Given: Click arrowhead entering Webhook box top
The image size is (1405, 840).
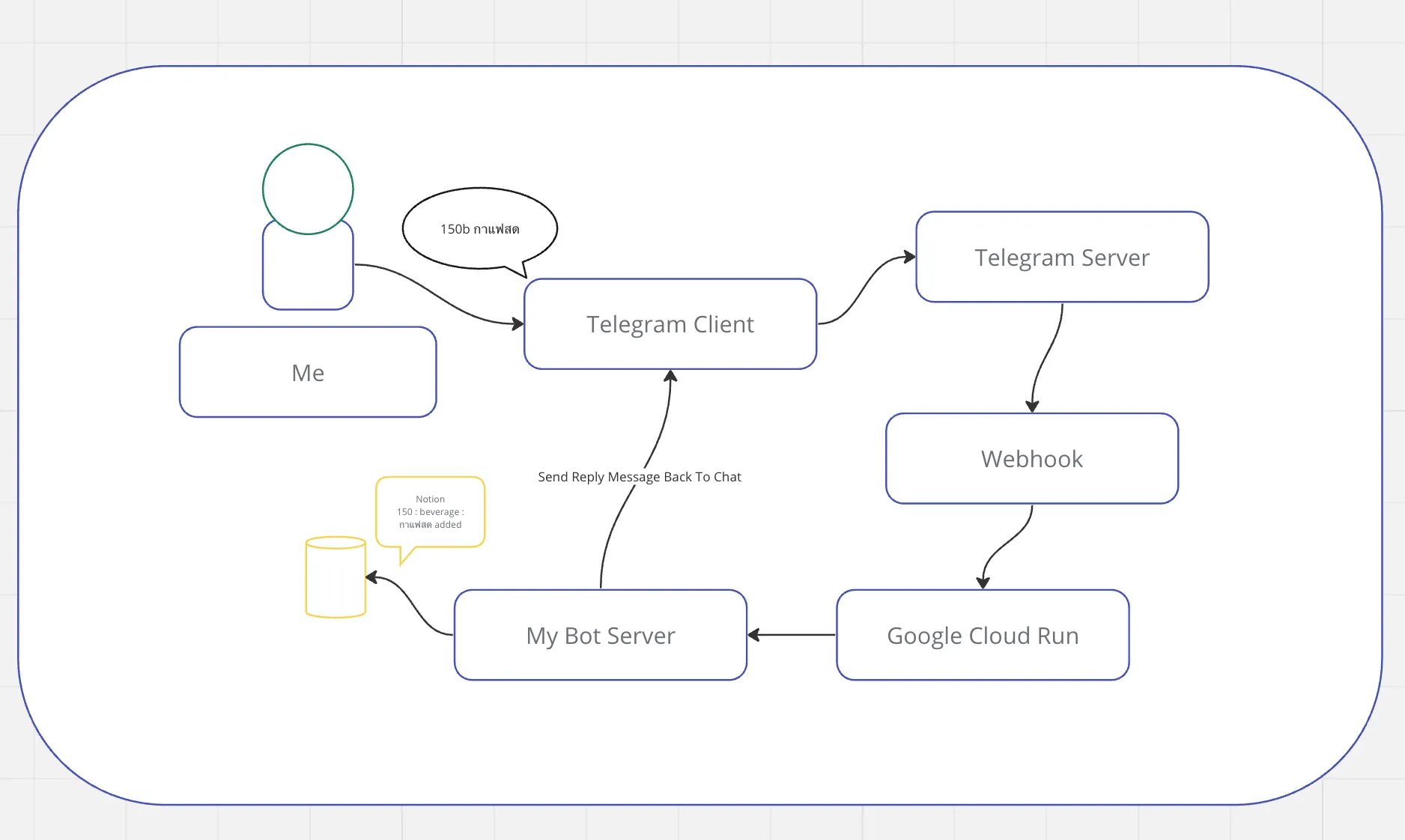Looking at the screenshot, I should (1032, 407).
